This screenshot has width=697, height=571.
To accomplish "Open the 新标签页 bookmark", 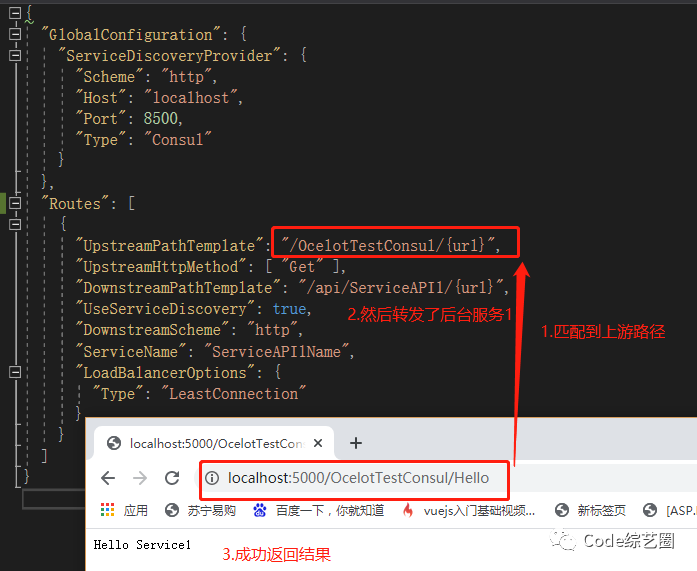I will (x=590, y=510).
